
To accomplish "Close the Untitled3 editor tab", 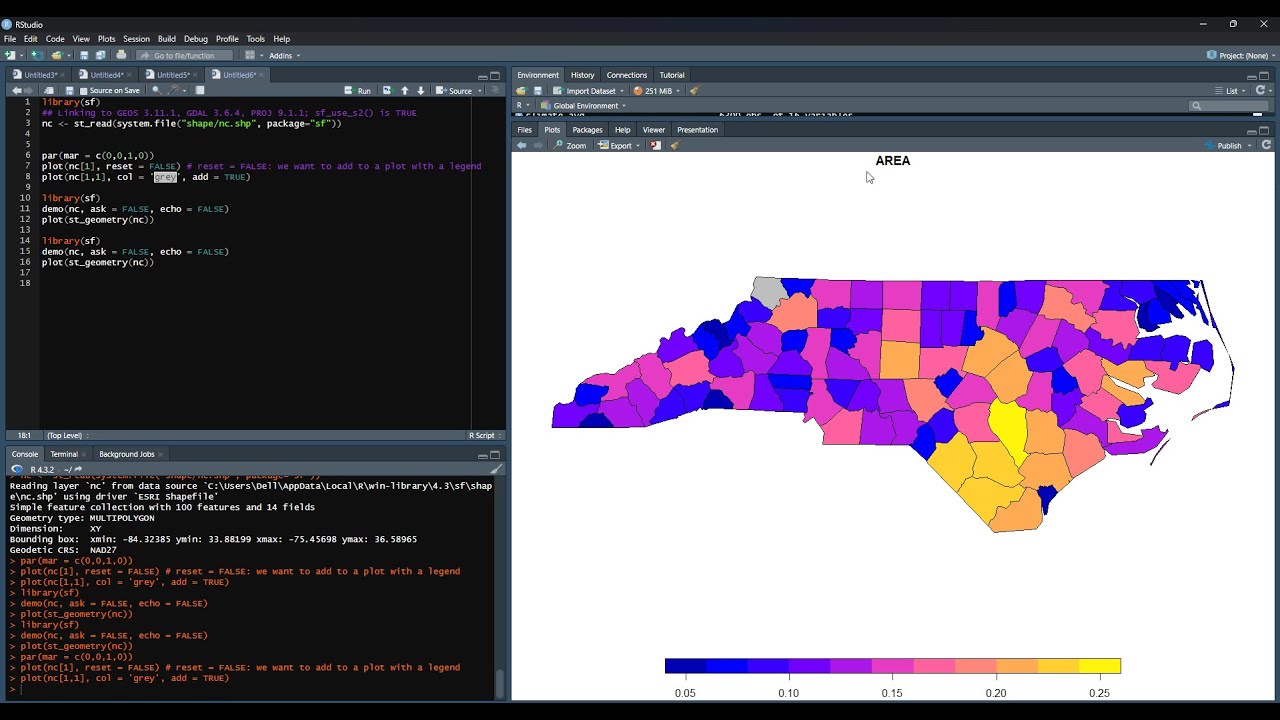I will [x=62, y=74].
